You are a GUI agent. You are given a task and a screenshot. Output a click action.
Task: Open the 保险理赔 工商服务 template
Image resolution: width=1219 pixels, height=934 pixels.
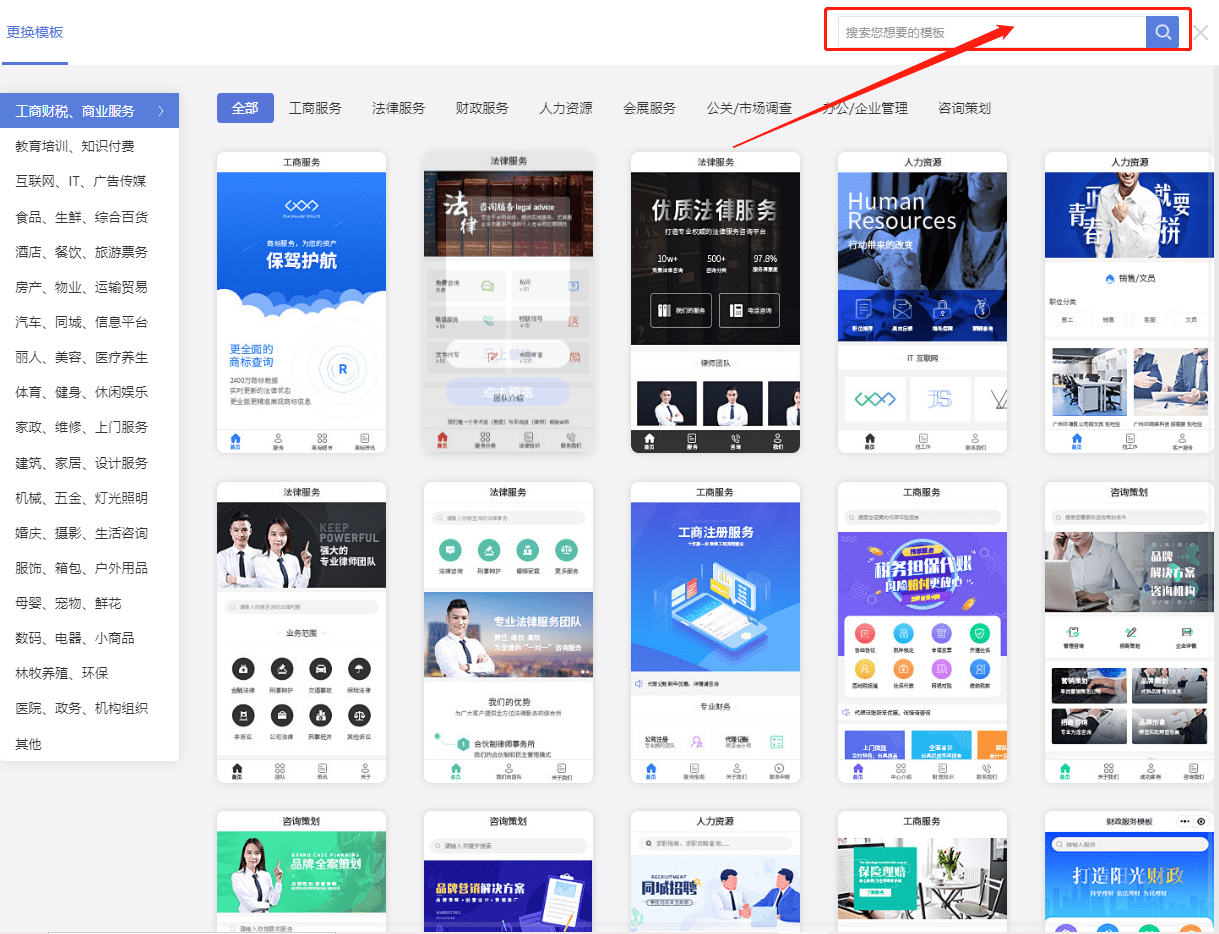coord(922,872)
